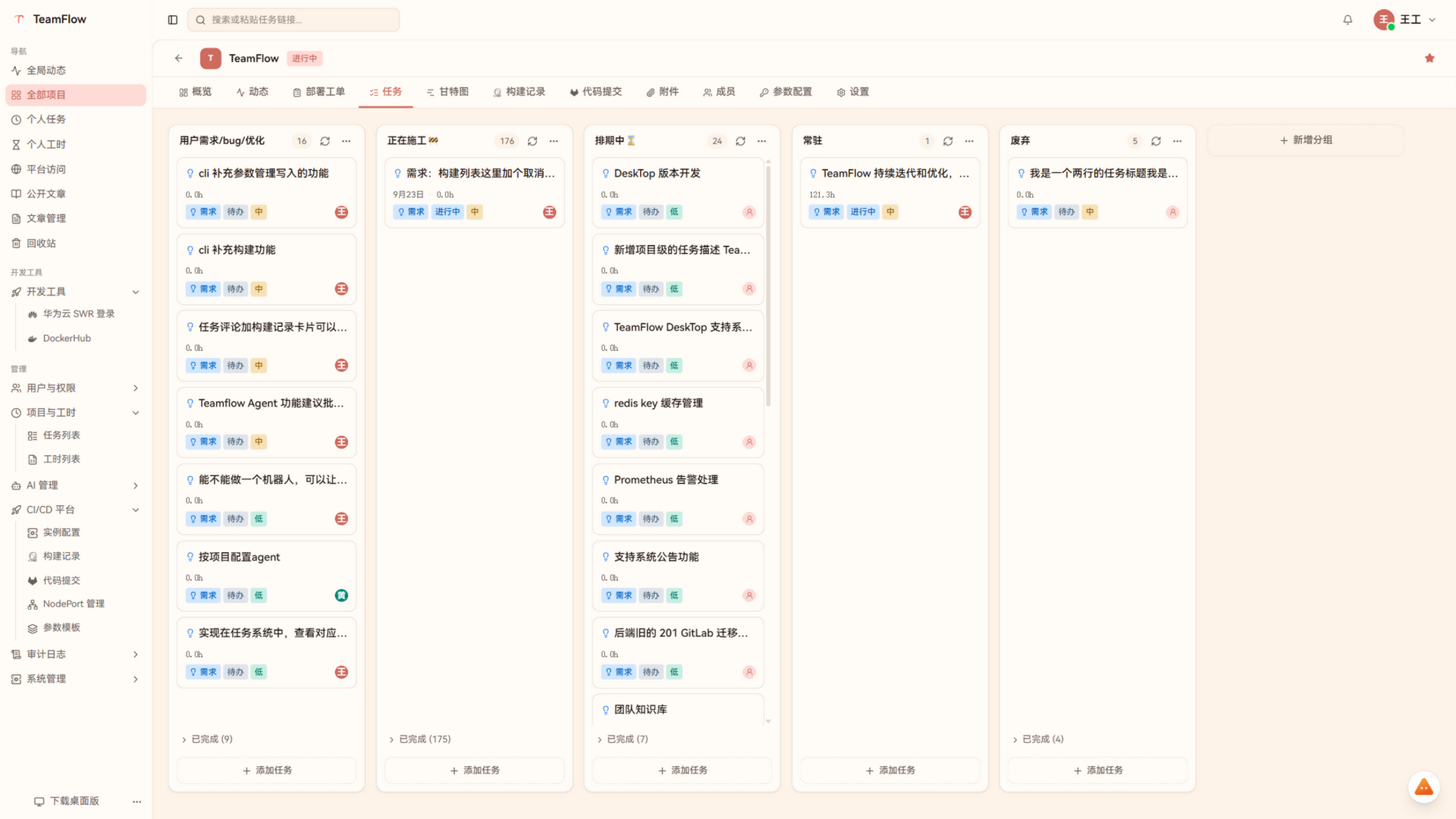The image size is (1456, 819).
Task: Click assignee icon on DeskTop 版本开发 card
Action: pyautogui.click(x=749, y=212)
